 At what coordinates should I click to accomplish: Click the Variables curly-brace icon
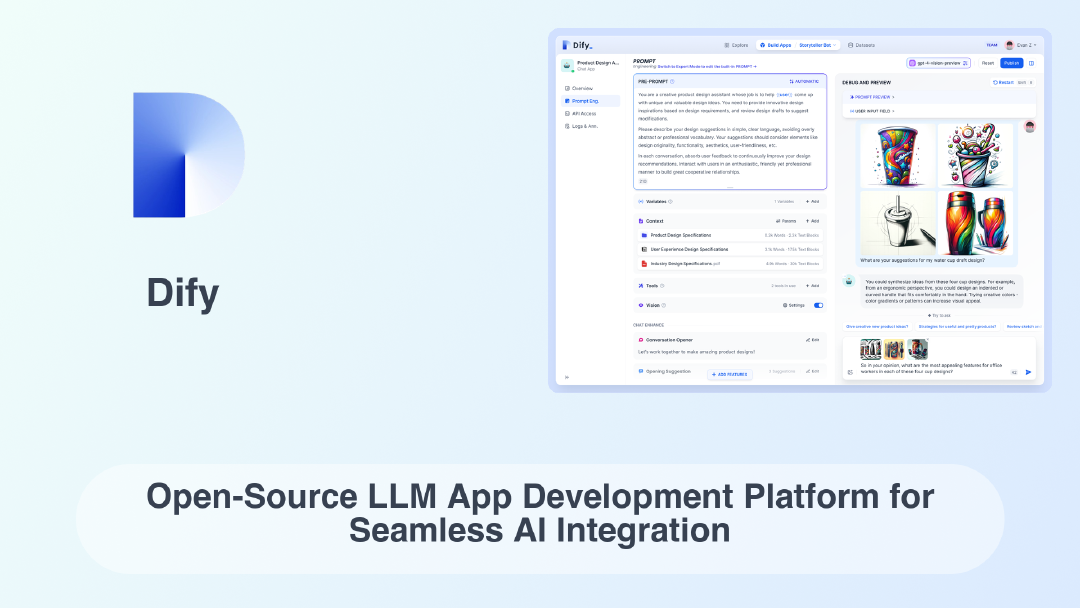[641, 202]
